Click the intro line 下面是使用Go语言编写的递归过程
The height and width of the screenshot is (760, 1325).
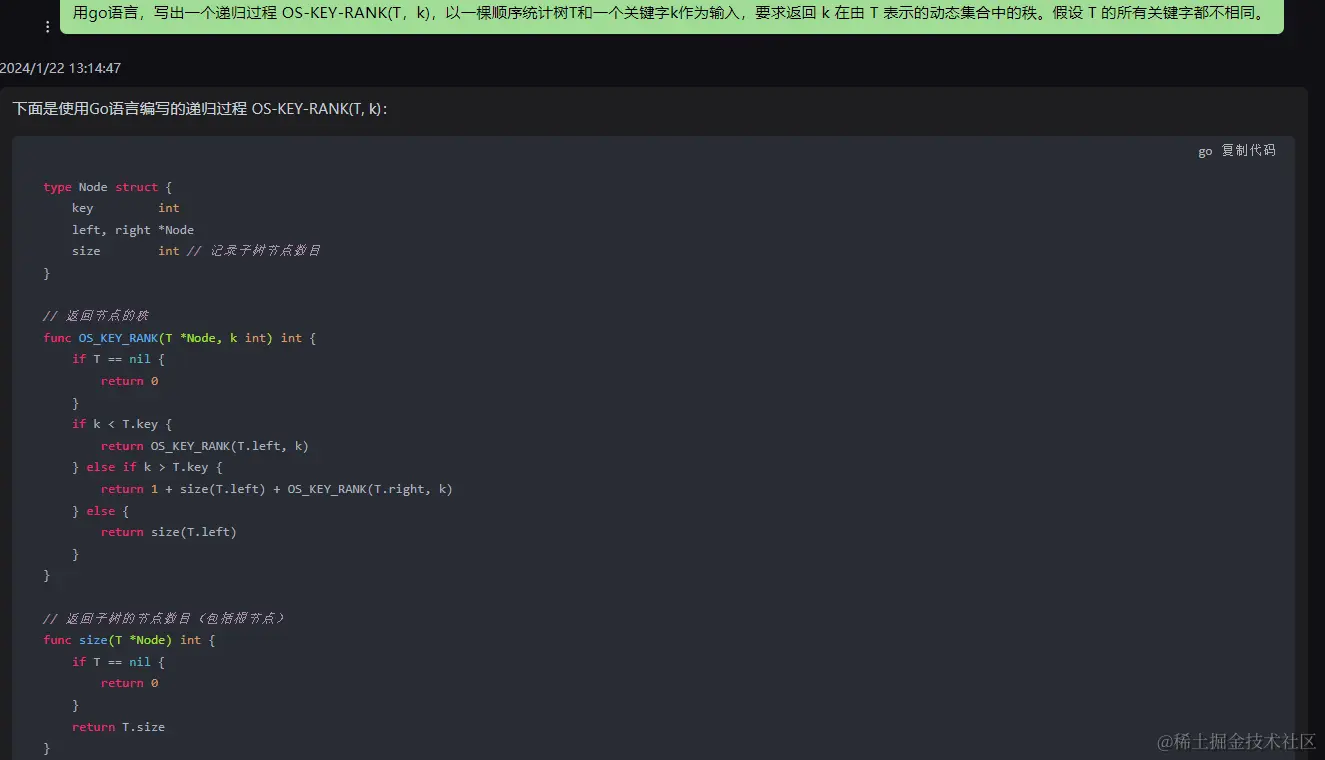(200, 109)
